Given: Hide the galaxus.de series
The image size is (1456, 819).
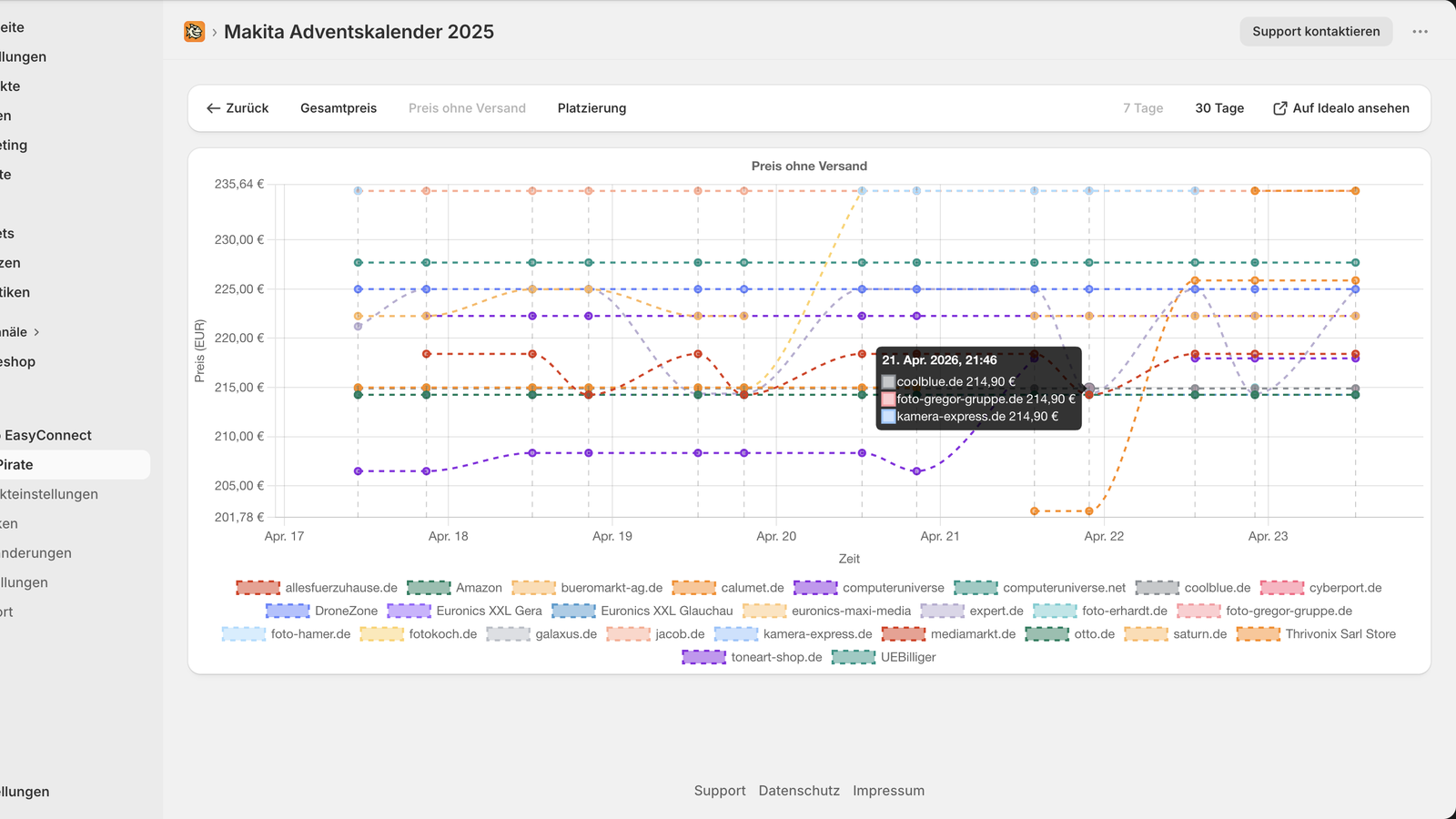Looking at the screenshot, I should 541,634.
